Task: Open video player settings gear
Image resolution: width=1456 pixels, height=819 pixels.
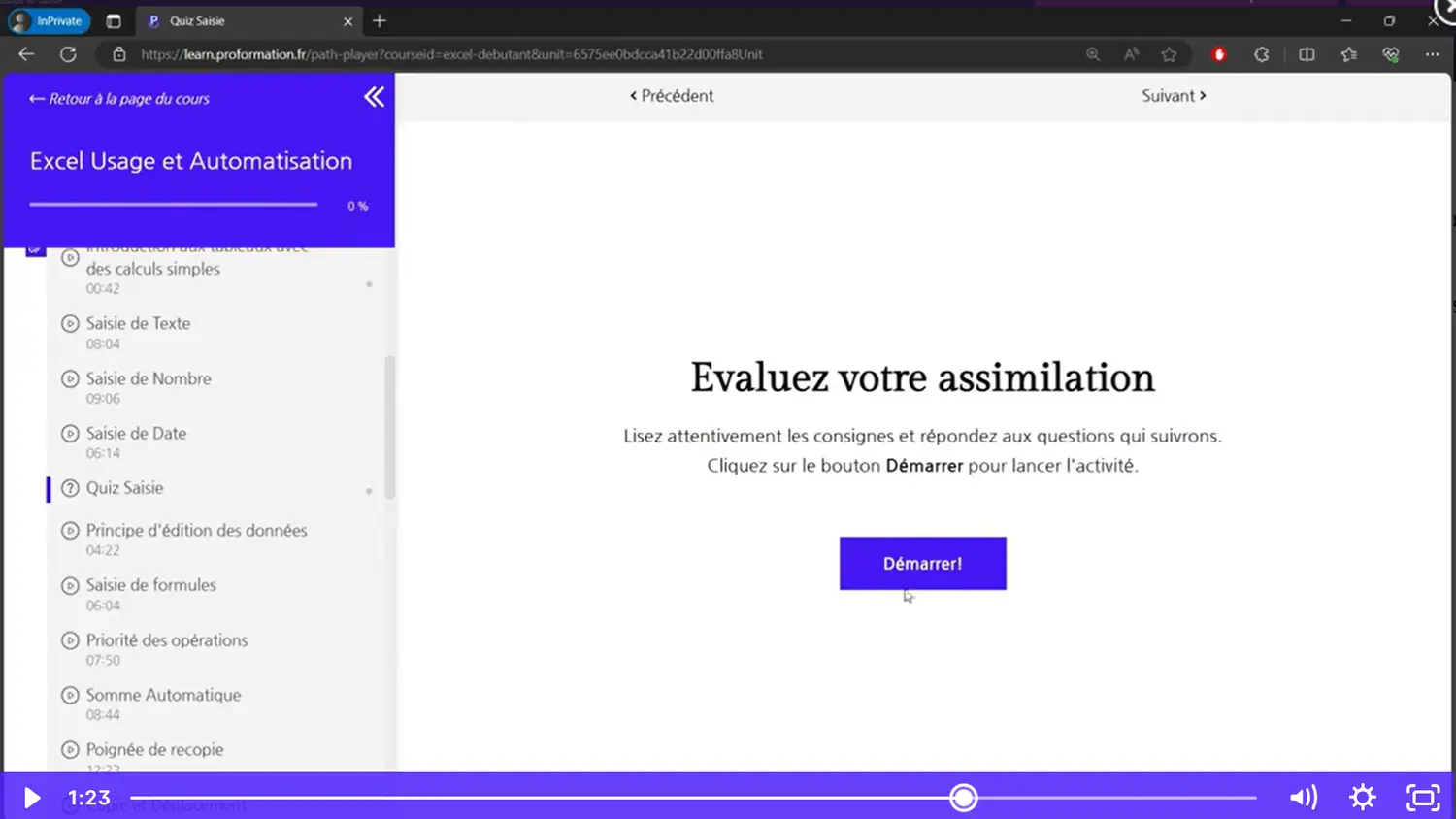Action: (x=1363, y=798)
